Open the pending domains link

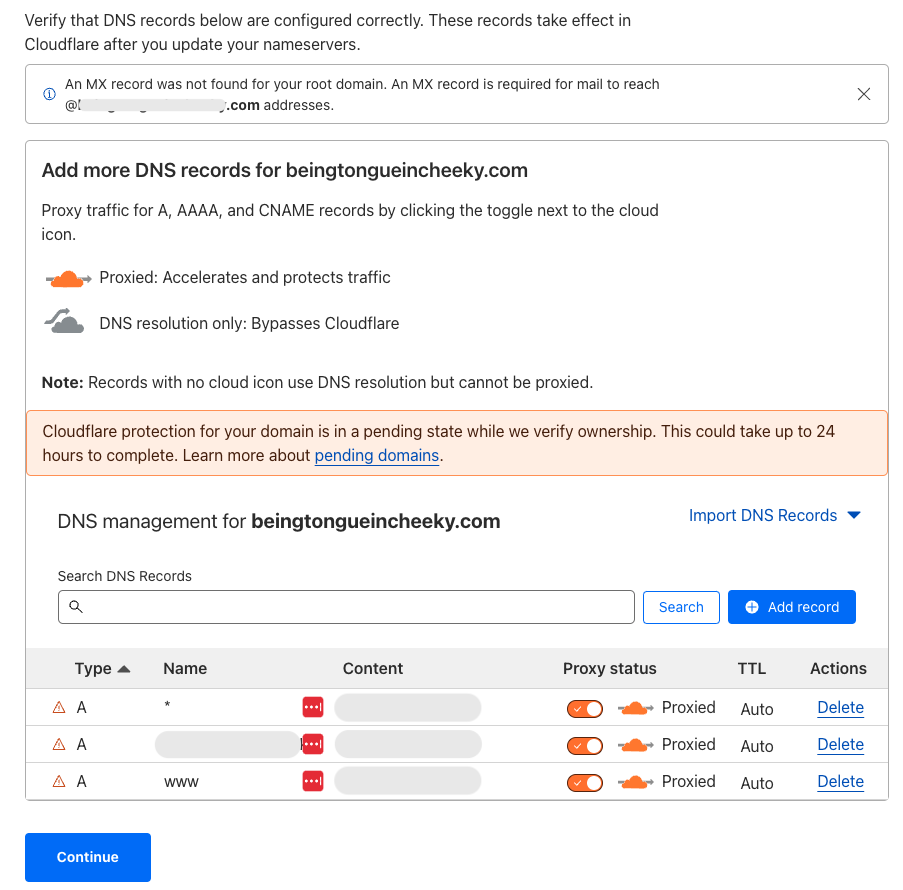pyautogui.click(x=377, y=456)
